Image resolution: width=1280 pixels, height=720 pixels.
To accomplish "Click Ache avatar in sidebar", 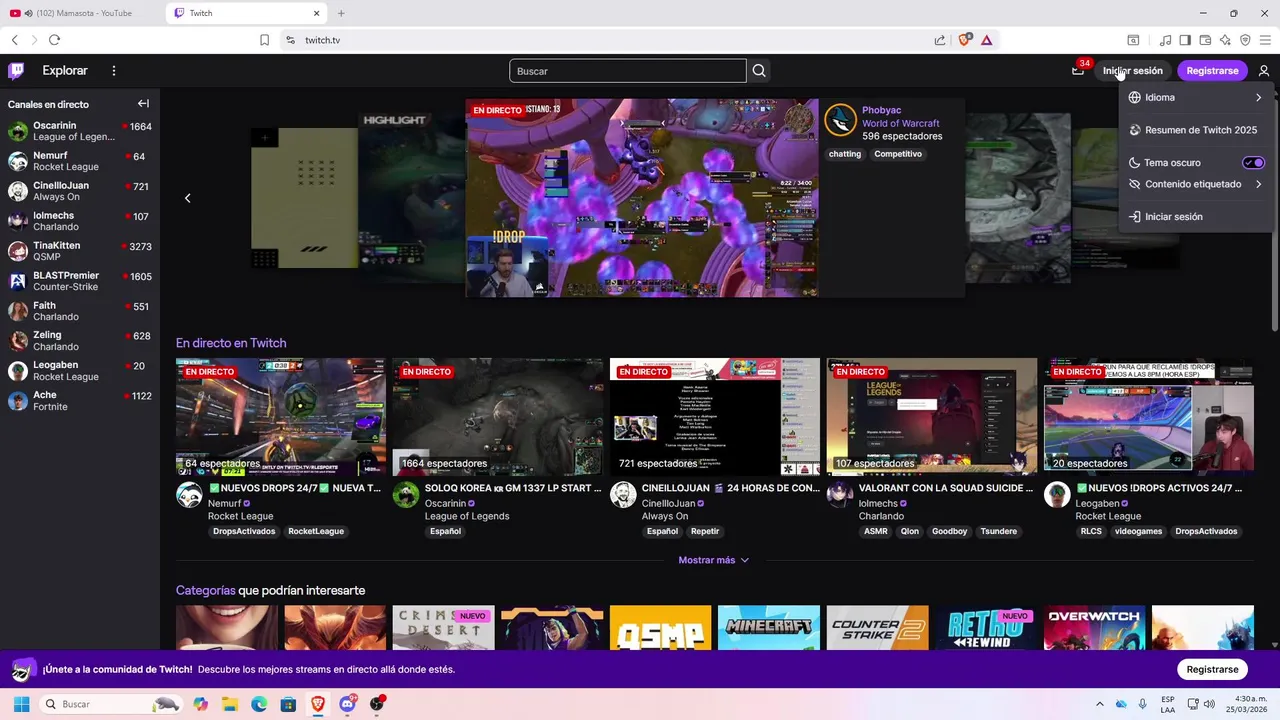I will (x=18, y=401).
